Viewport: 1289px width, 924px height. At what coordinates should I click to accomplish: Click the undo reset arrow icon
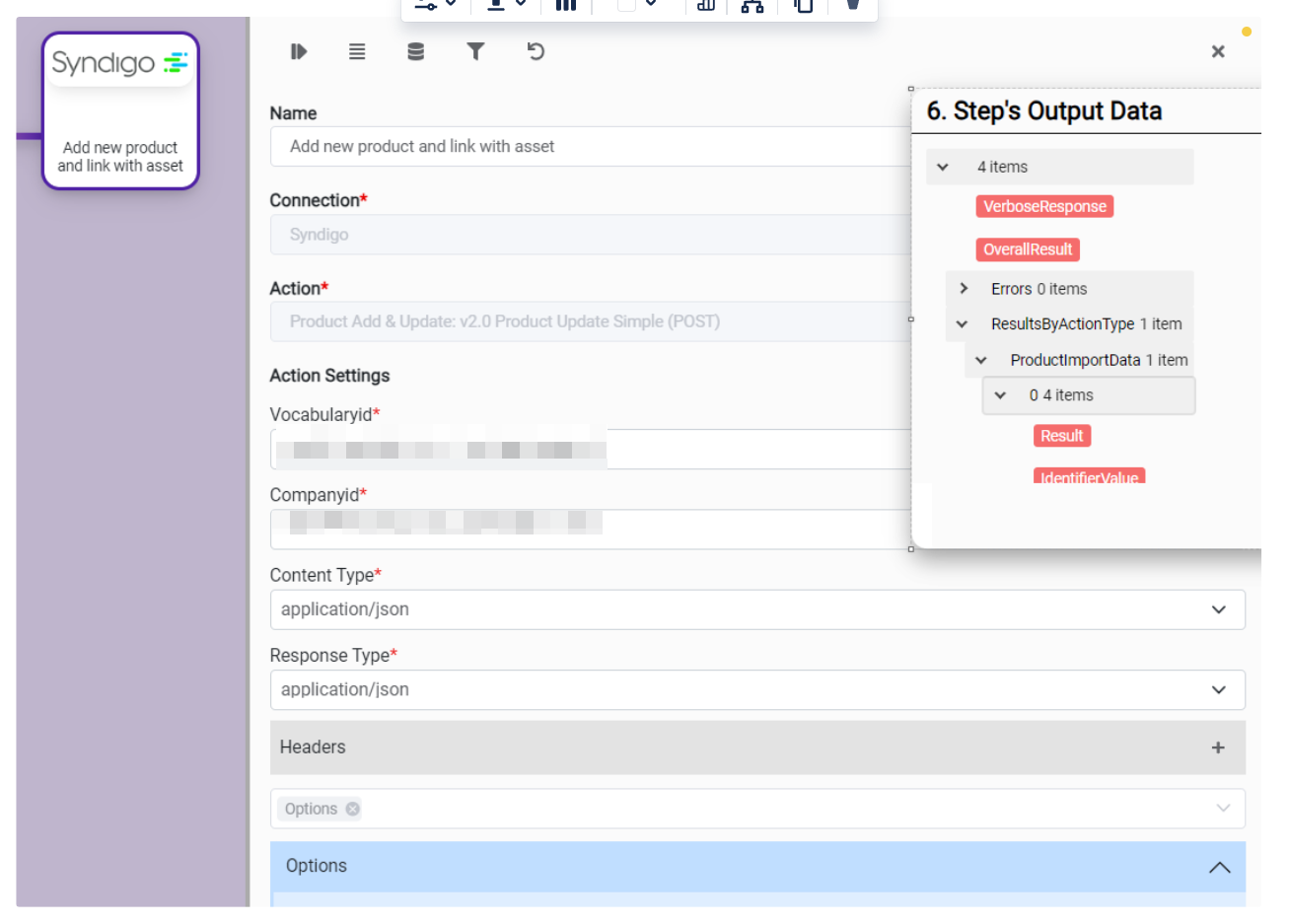536,51
